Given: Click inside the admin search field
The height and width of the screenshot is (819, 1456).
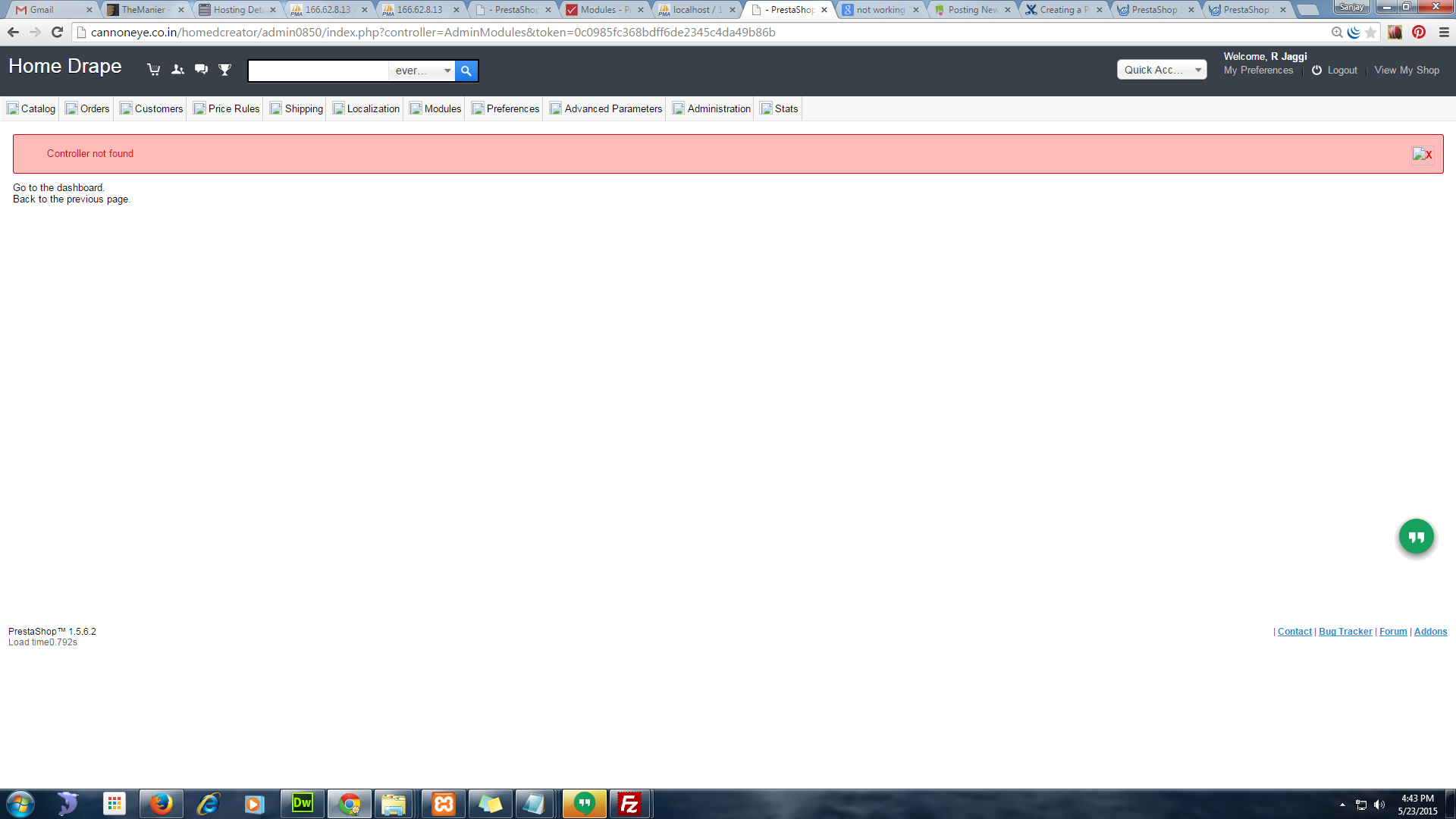Looking at the screenshot, I should (318, 71).
